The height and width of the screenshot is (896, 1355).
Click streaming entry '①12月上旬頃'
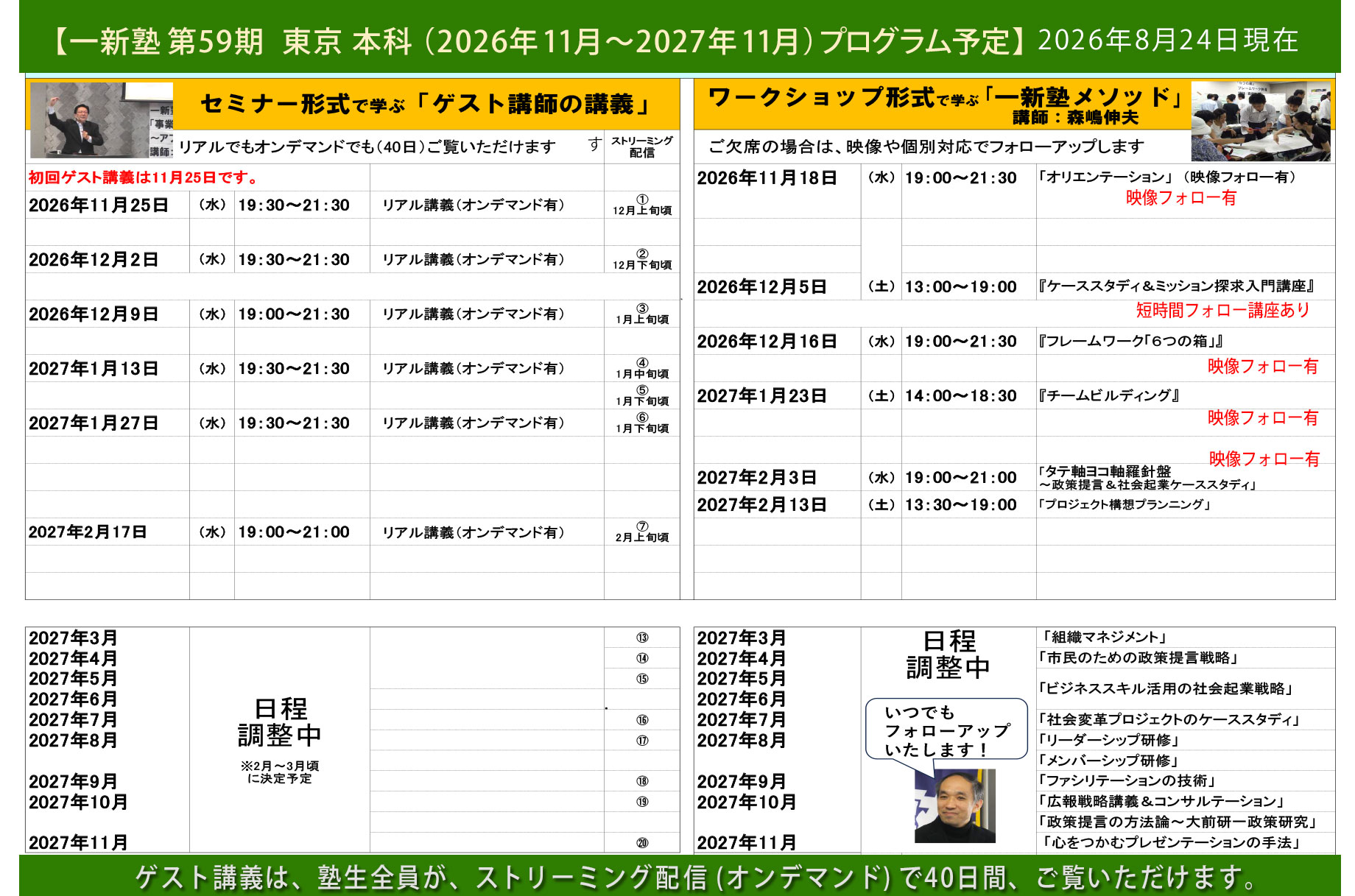(642, 205)
